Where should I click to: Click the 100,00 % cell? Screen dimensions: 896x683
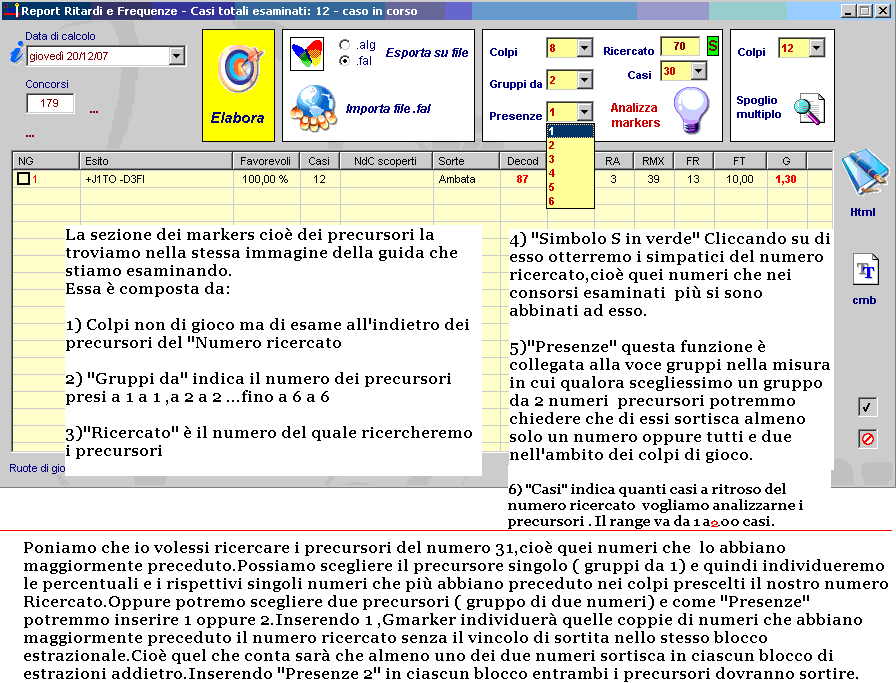click(265, 179)
